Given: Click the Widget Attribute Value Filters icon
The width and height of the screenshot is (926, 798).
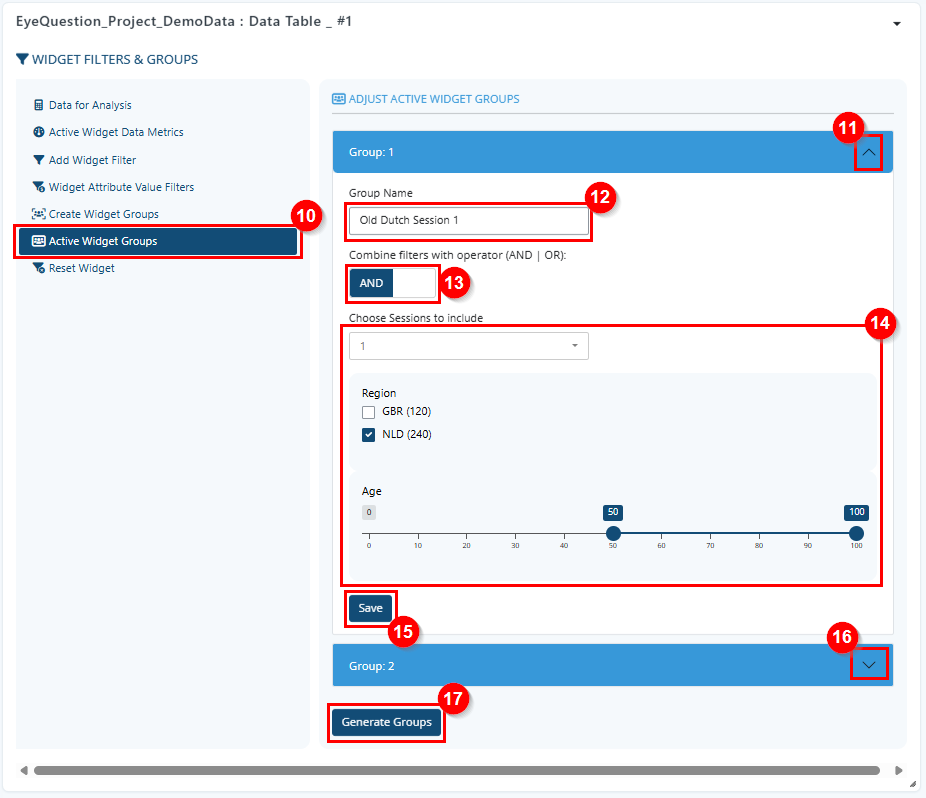Looking at the screenshot, I should coord(38,187).
